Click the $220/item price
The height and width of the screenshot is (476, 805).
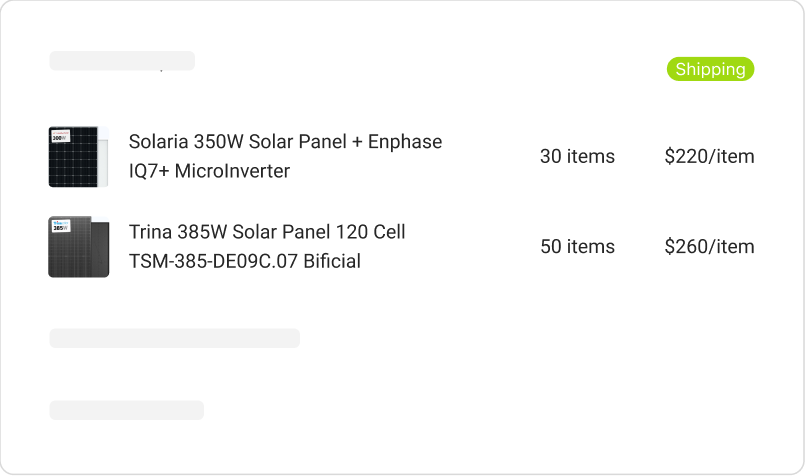tap(709, 157)
